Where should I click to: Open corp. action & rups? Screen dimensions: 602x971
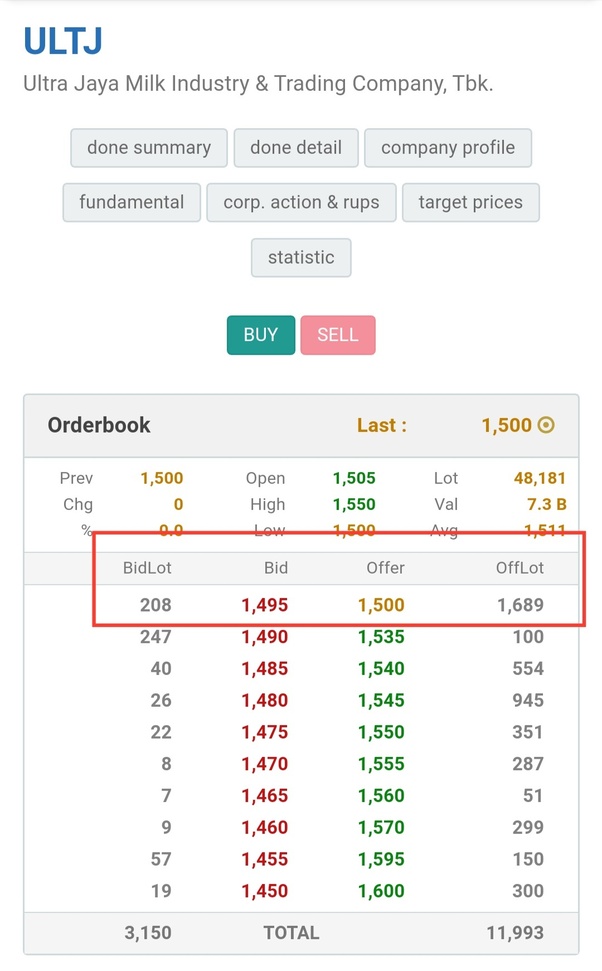click(301, 202)
